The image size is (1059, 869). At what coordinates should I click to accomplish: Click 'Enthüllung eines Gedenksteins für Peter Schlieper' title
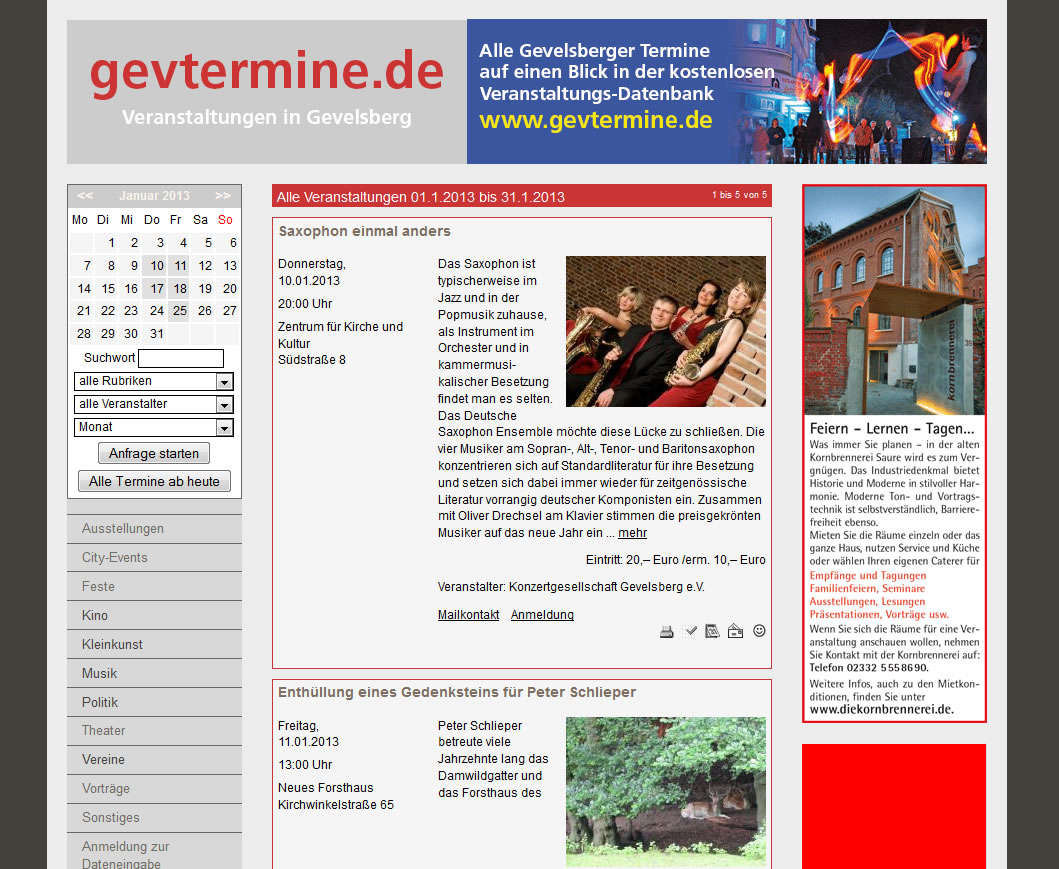[x=457, y=693]
